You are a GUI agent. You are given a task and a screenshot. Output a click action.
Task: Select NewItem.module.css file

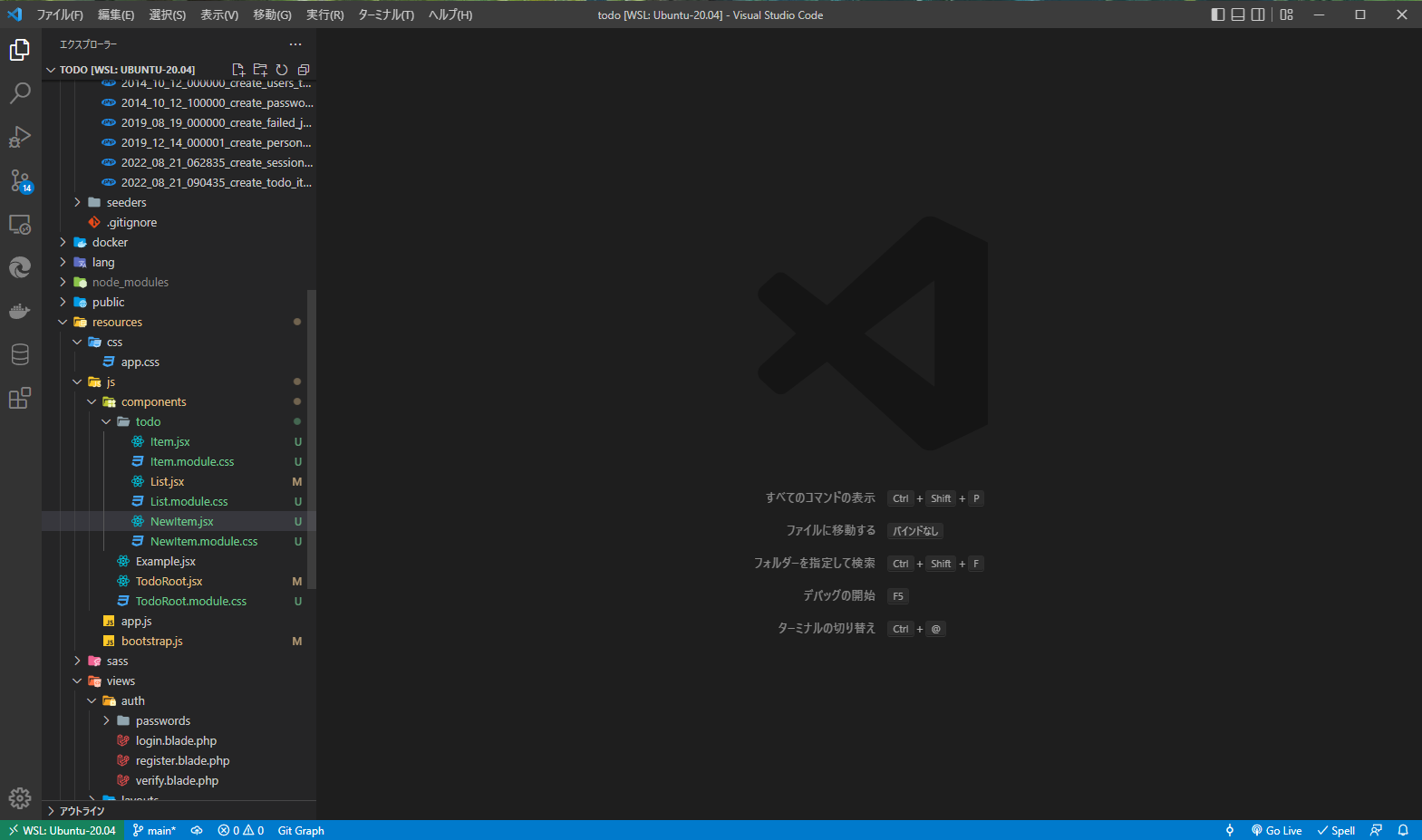click(179, 542)
